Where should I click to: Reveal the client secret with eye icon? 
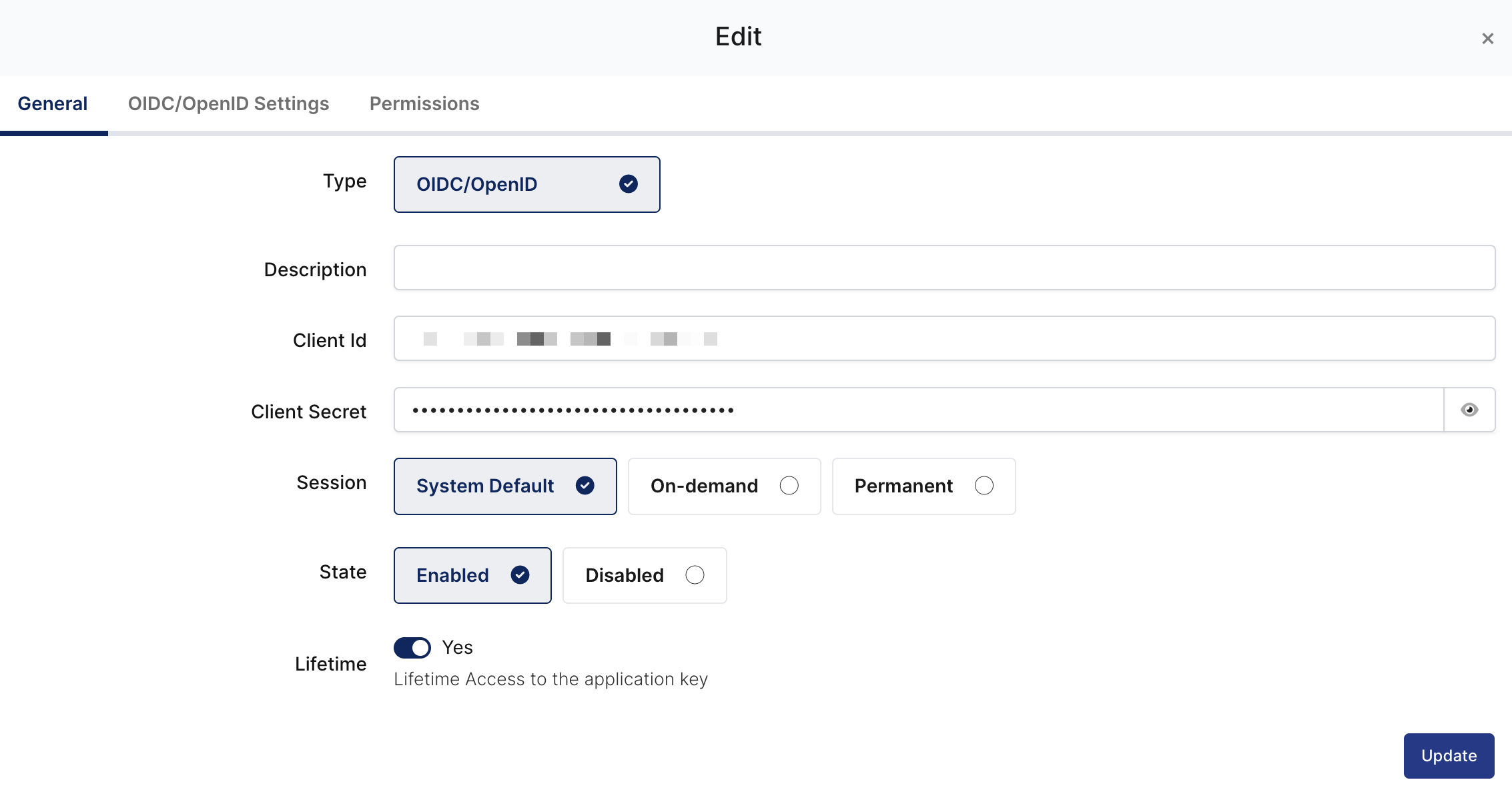(1469, 410)
